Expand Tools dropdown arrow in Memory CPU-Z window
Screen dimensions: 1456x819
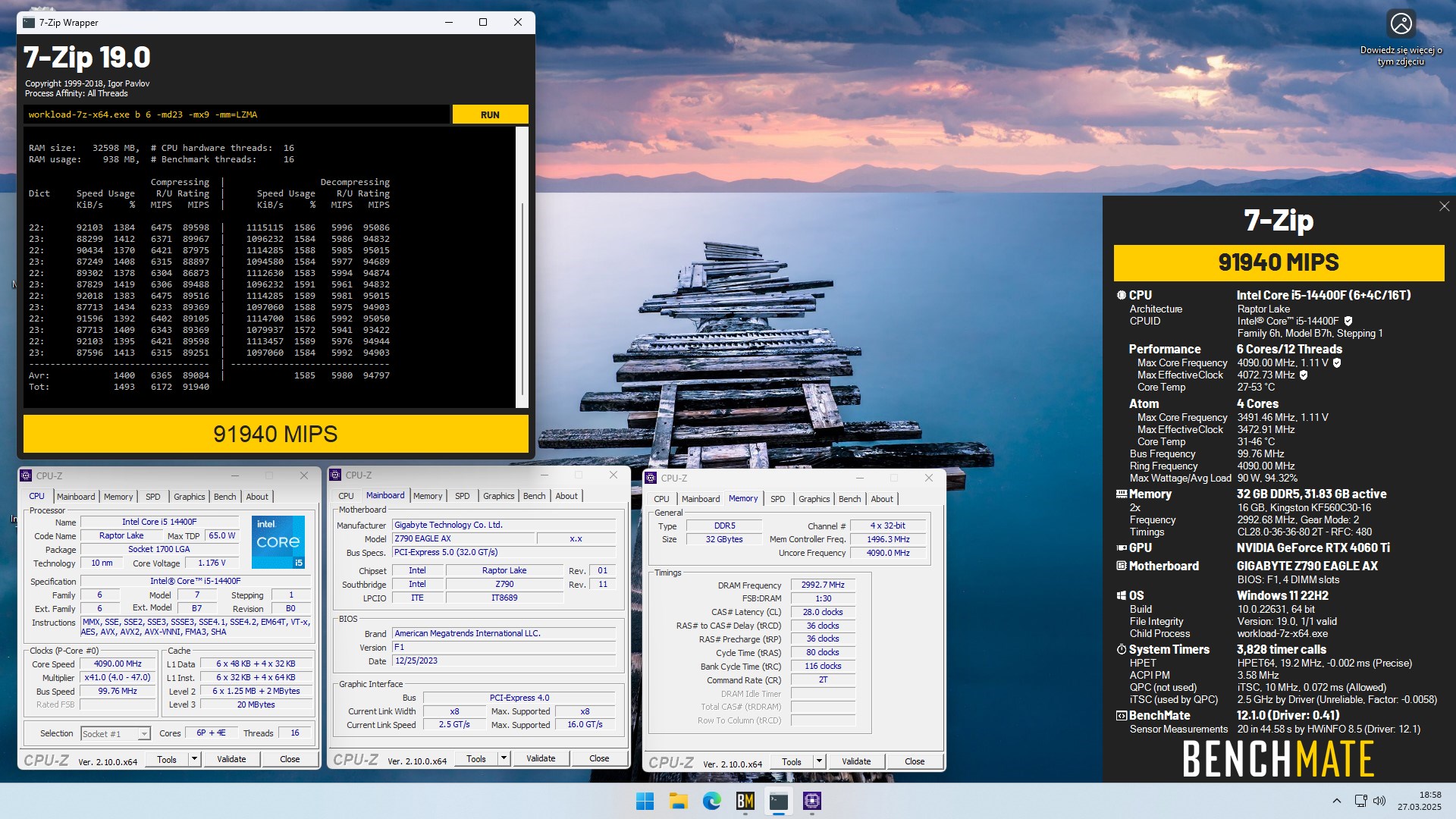pyautogui.click(x=819, y=761)
